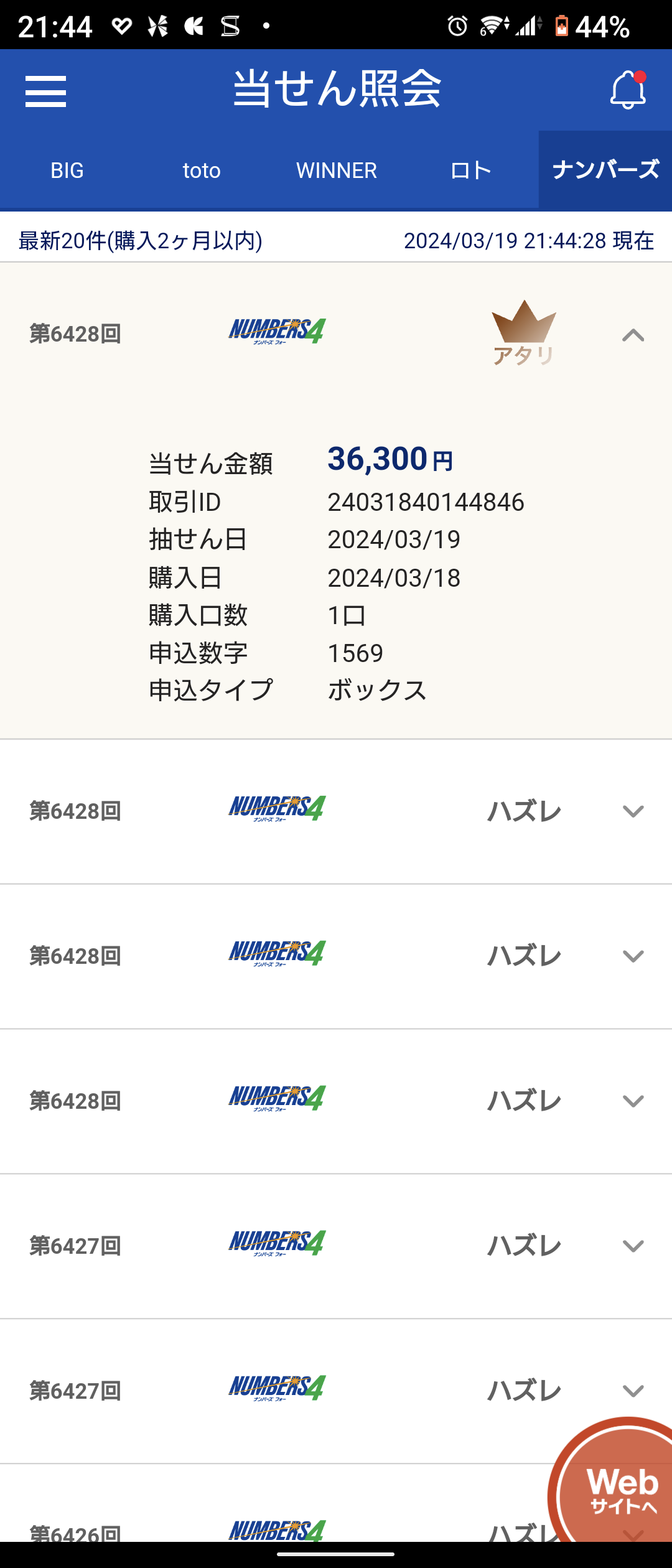Viewport: 672px width, 1568px height.
Task: Tap the transaction ID 24031840144846
Action: 426,502
